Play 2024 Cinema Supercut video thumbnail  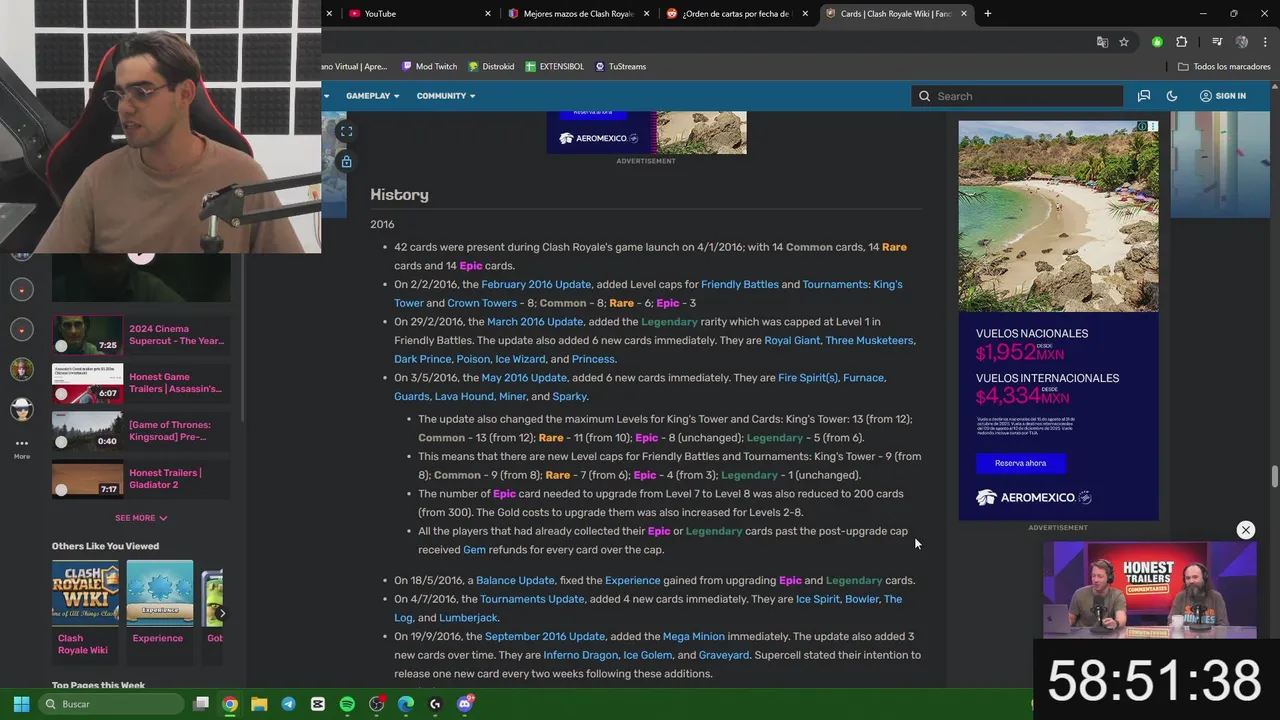pos(87,334)
